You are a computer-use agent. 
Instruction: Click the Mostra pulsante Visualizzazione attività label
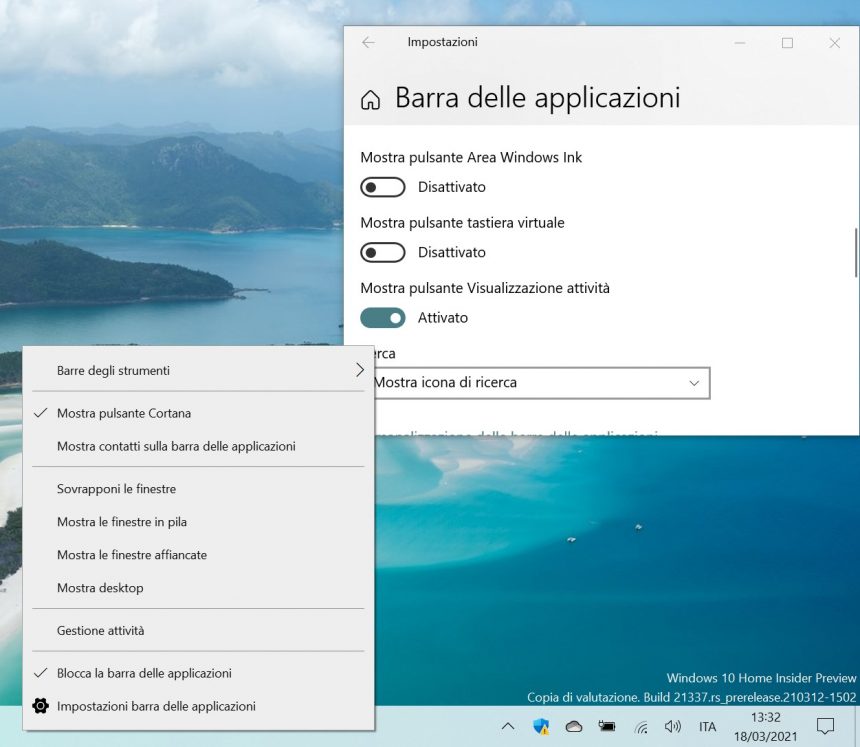485,288
